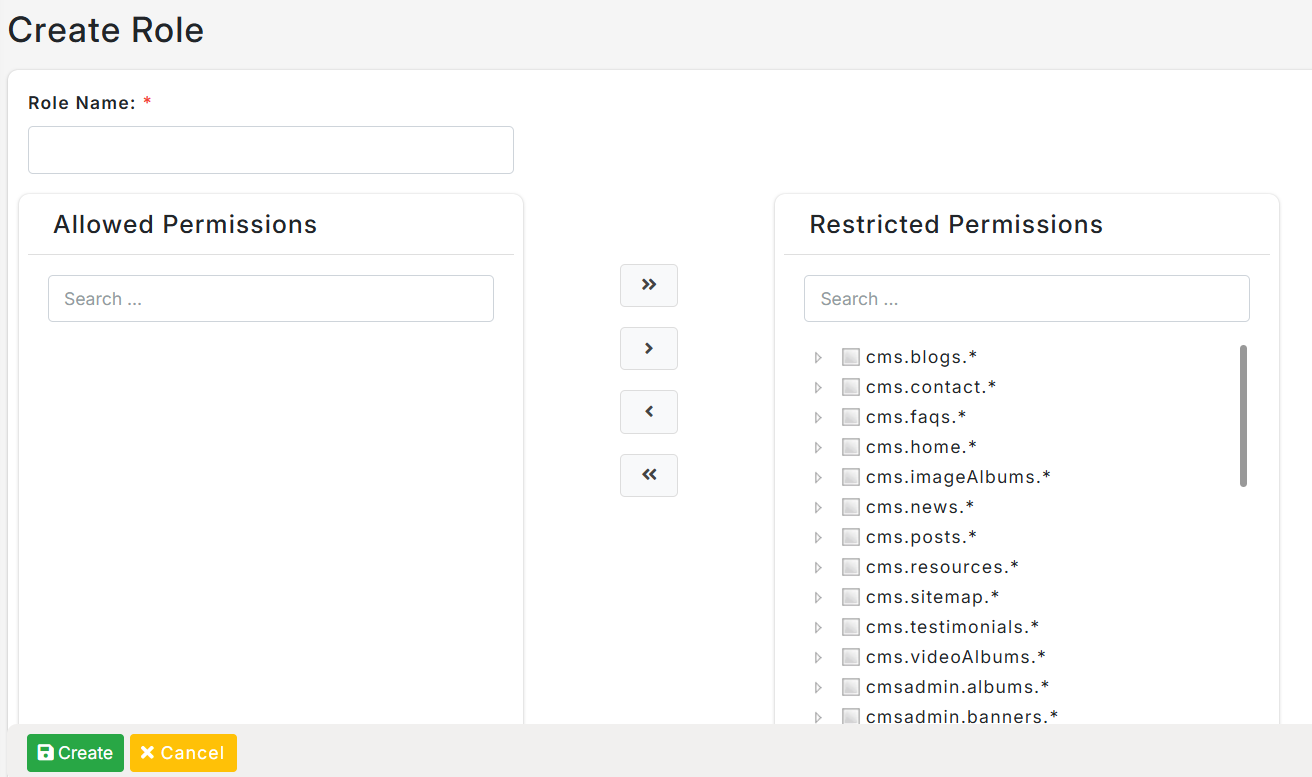Expand the cms.imageAlbums.* tree node
This screenshot has width=1312, height=777.
click(x=818, y=477)
